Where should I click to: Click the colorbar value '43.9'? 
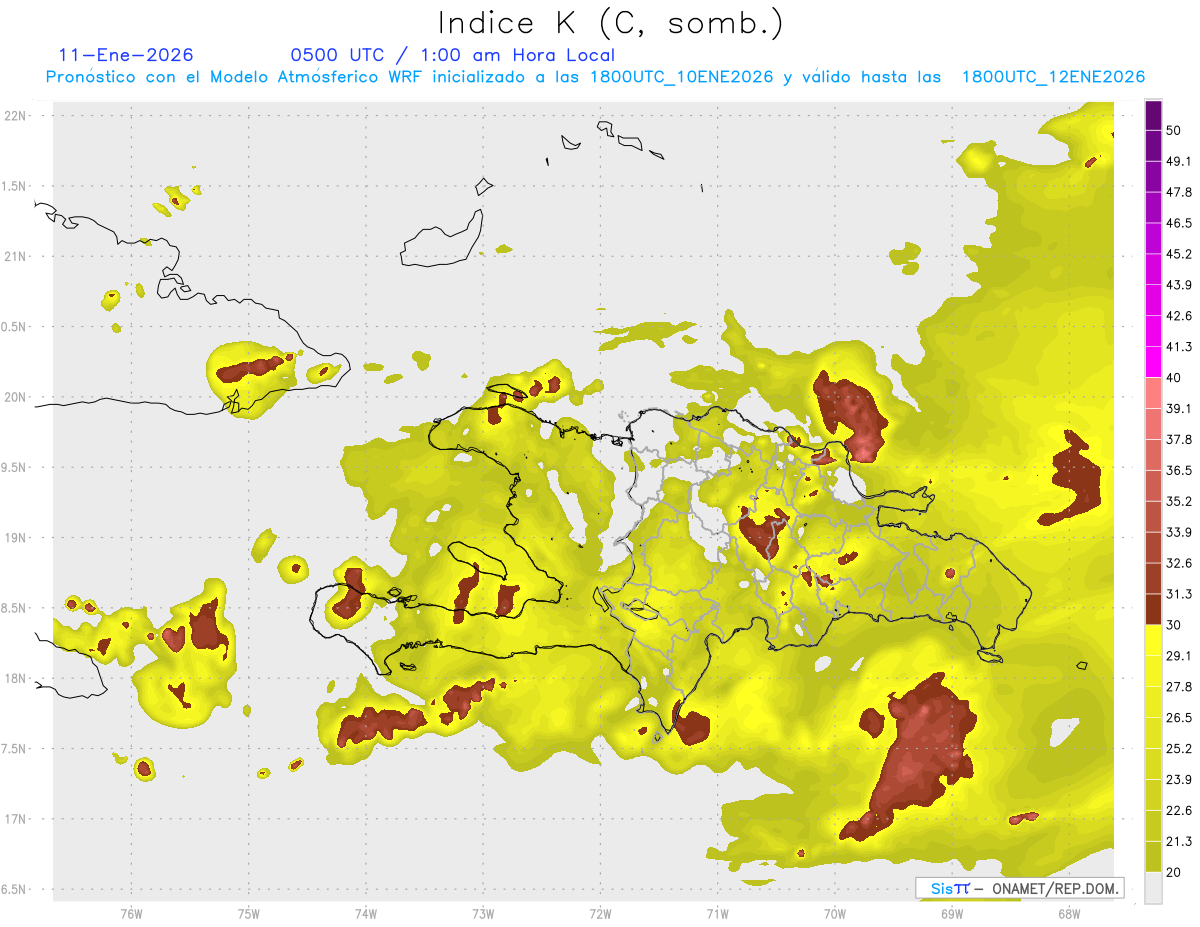[x=1179, y=285]
